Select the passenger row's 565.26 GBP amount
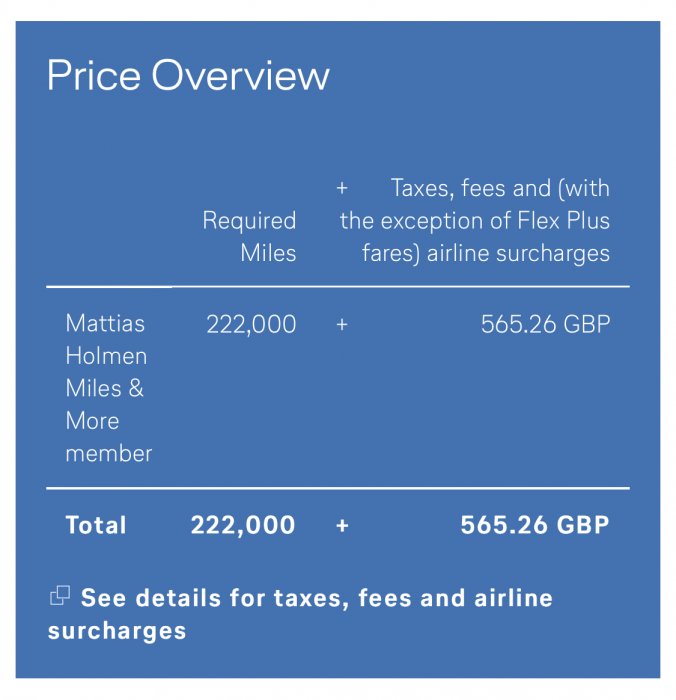 coord(545,324)
